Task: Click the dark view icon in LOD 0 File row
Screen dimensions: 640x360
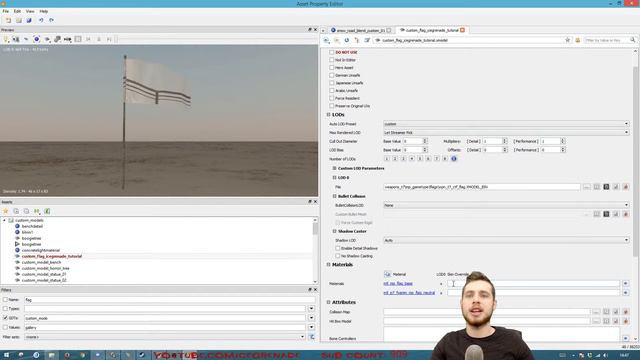Action: (x=606, y=187)
